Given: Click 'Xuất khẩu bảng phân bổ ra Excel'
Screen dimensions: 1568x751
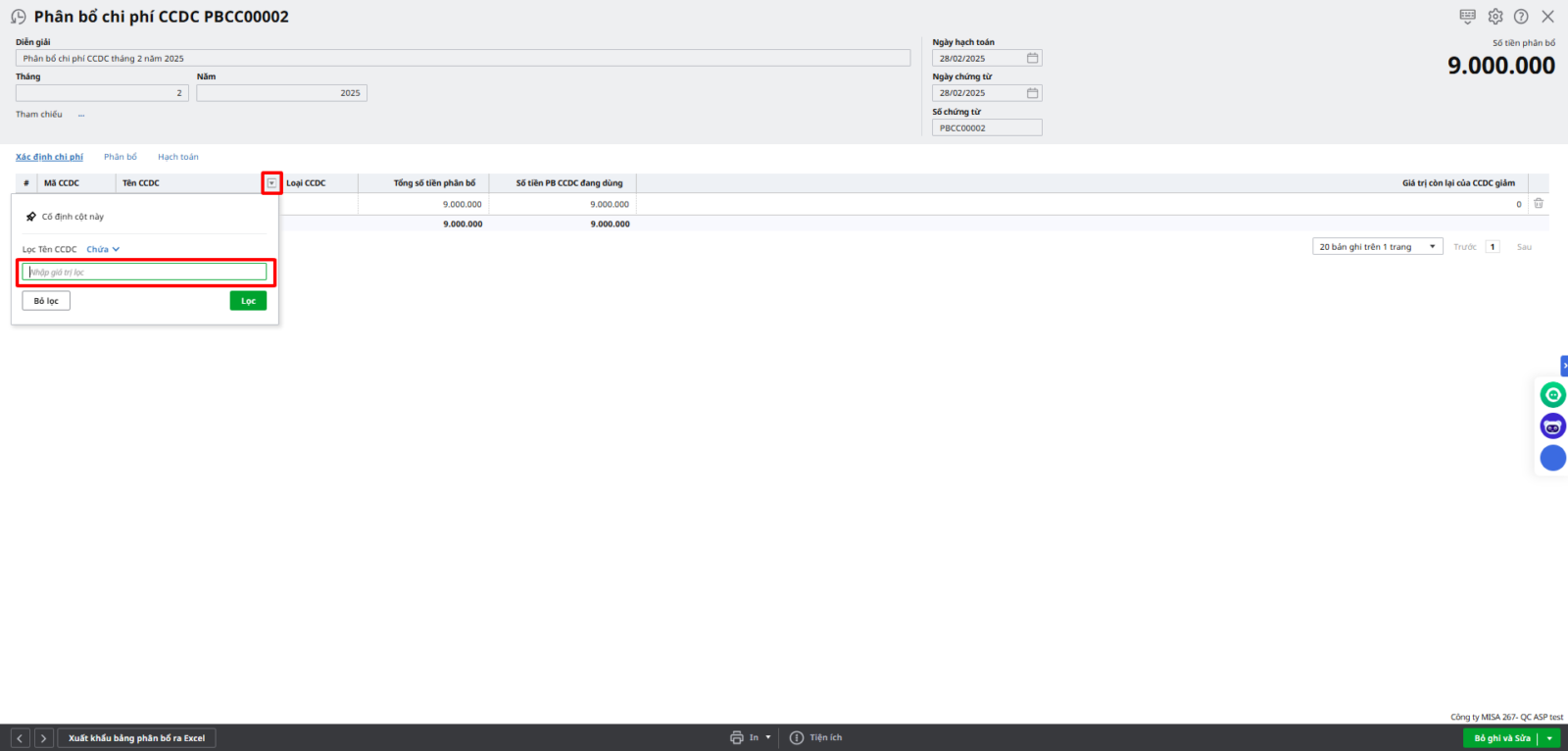Looking at the screenshot, I should click(x=136, y=738).
